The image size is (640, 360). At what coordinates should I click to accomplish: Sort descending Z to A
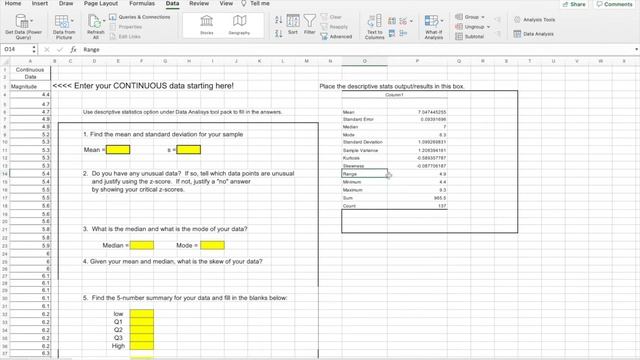(278, 33)
